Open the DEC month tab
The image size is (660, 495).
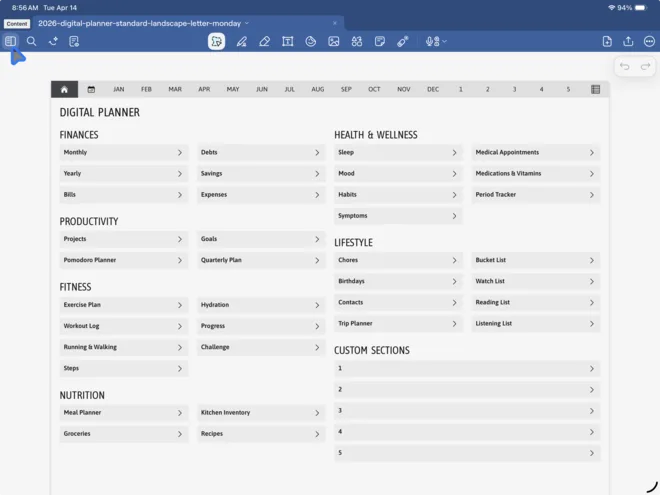pos(433,89)
